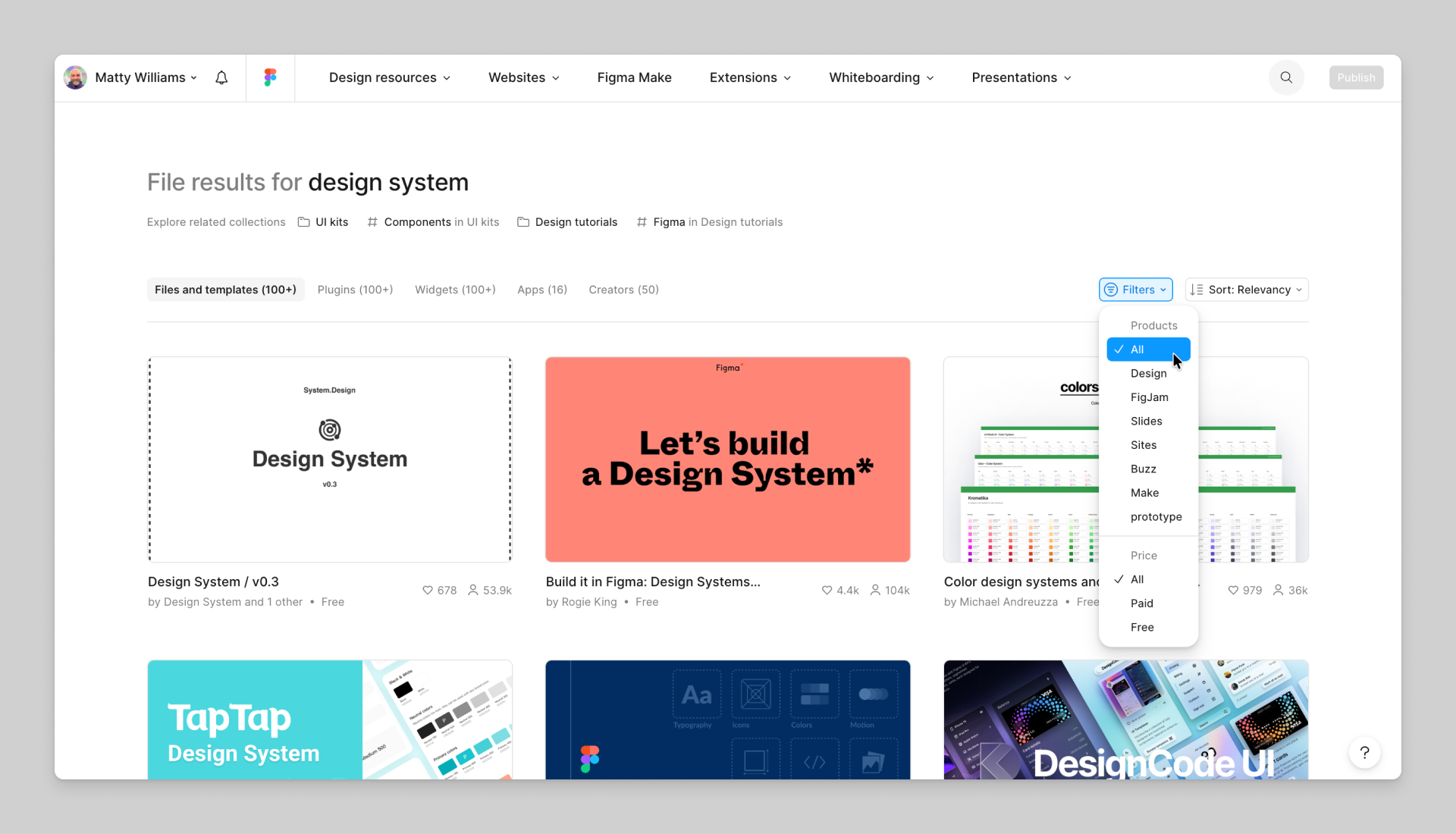Click heart icon on Build it in Figma
The width and height of the screenshot is (1456, 834).
(x=827, y=590)
